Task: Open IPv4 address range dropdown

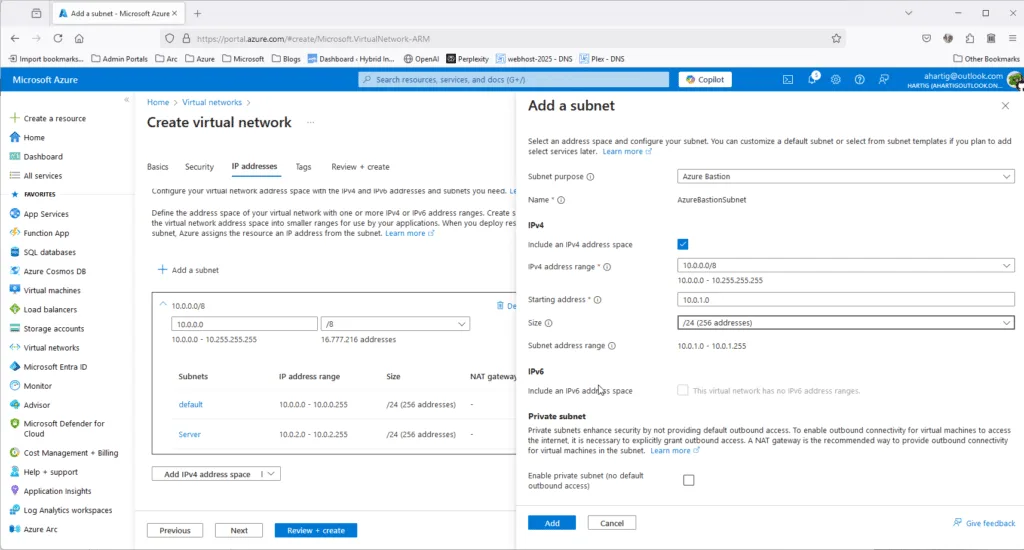Action: coord(845,265)
